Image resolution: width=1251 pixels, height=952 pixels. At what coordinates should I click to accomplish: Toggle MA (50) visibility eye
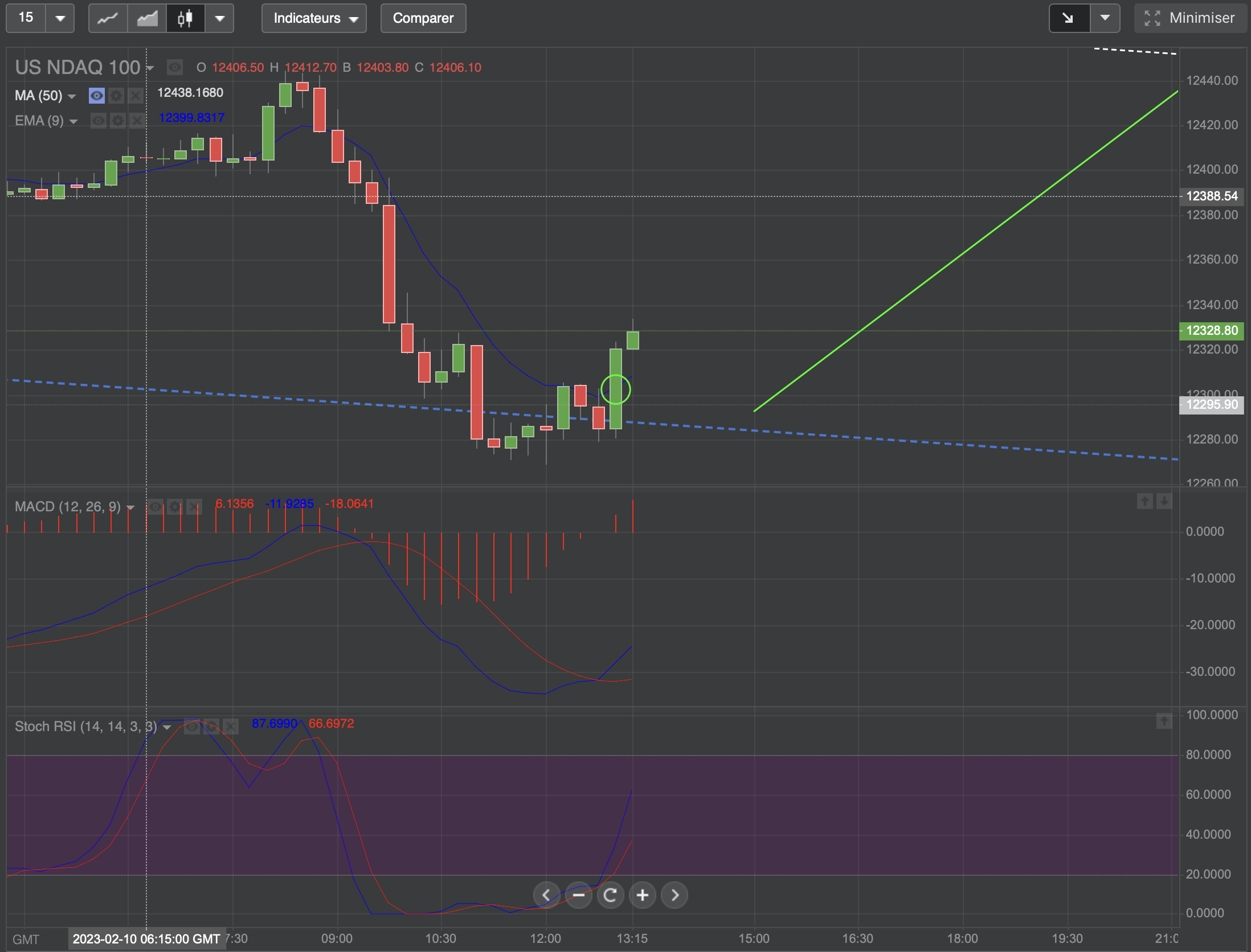click(x=96, y=95)
